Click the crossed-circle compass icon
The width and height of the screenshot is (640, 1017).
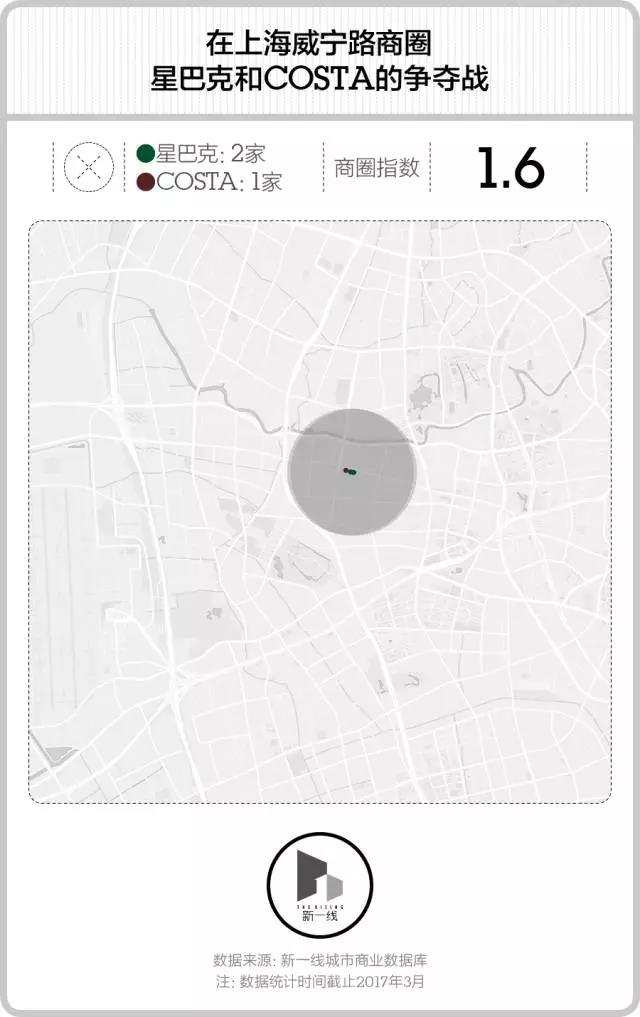88,166
